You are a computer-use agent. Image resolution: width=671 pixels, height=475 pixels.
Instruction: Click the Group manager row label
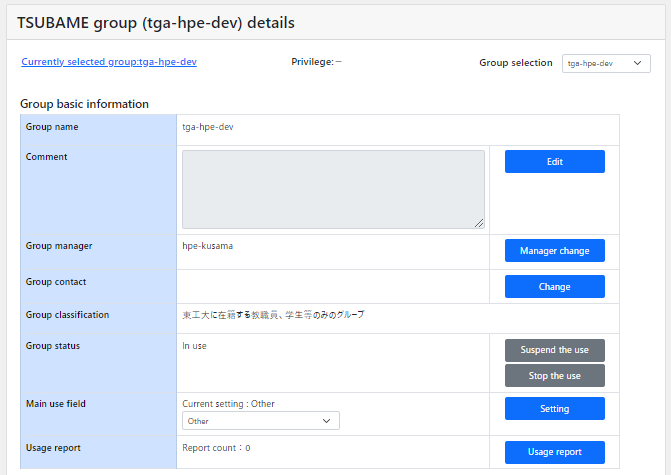pos(59,246)
